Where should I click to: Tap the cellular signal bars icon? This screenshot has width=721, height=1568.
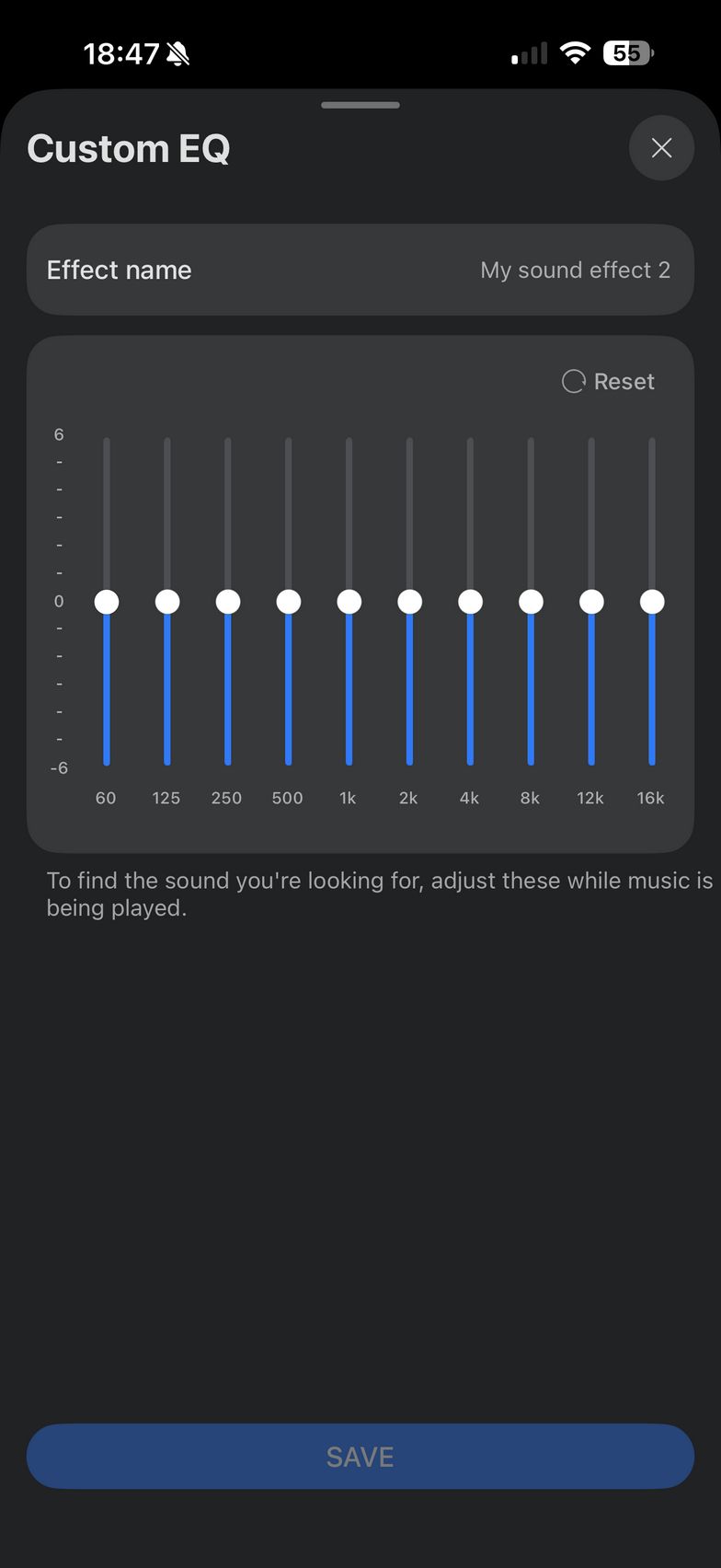click(x=529, y=54)
